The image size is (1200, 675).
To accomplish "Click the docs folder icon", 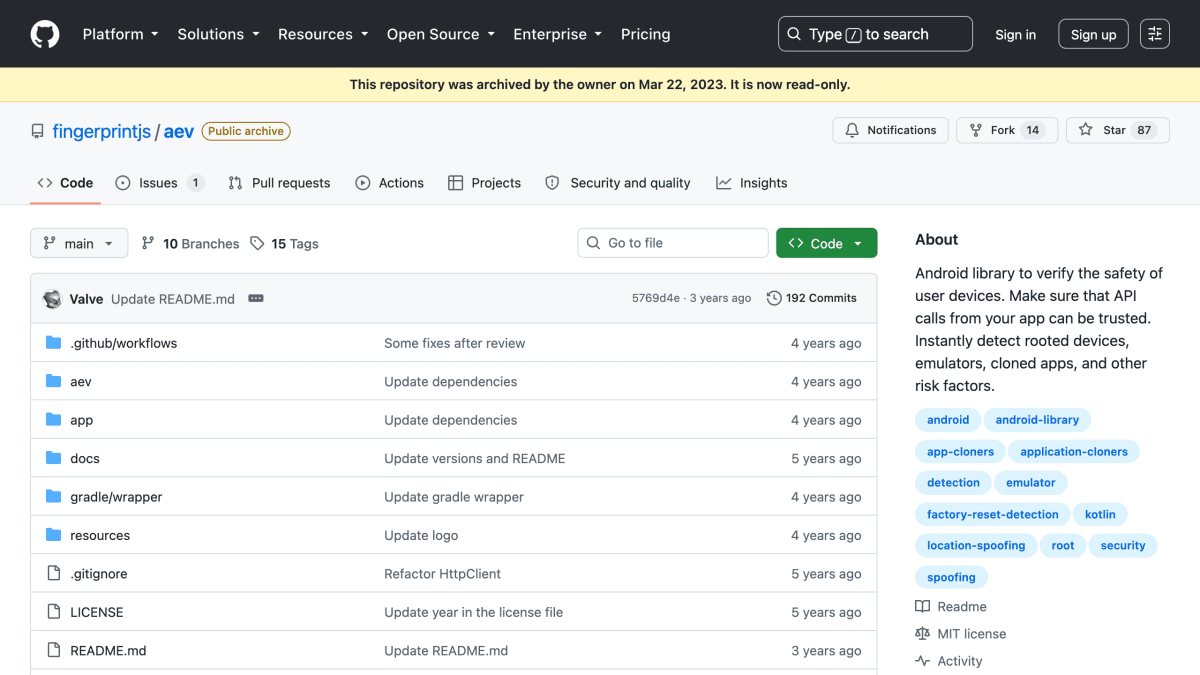I will 54,458.
